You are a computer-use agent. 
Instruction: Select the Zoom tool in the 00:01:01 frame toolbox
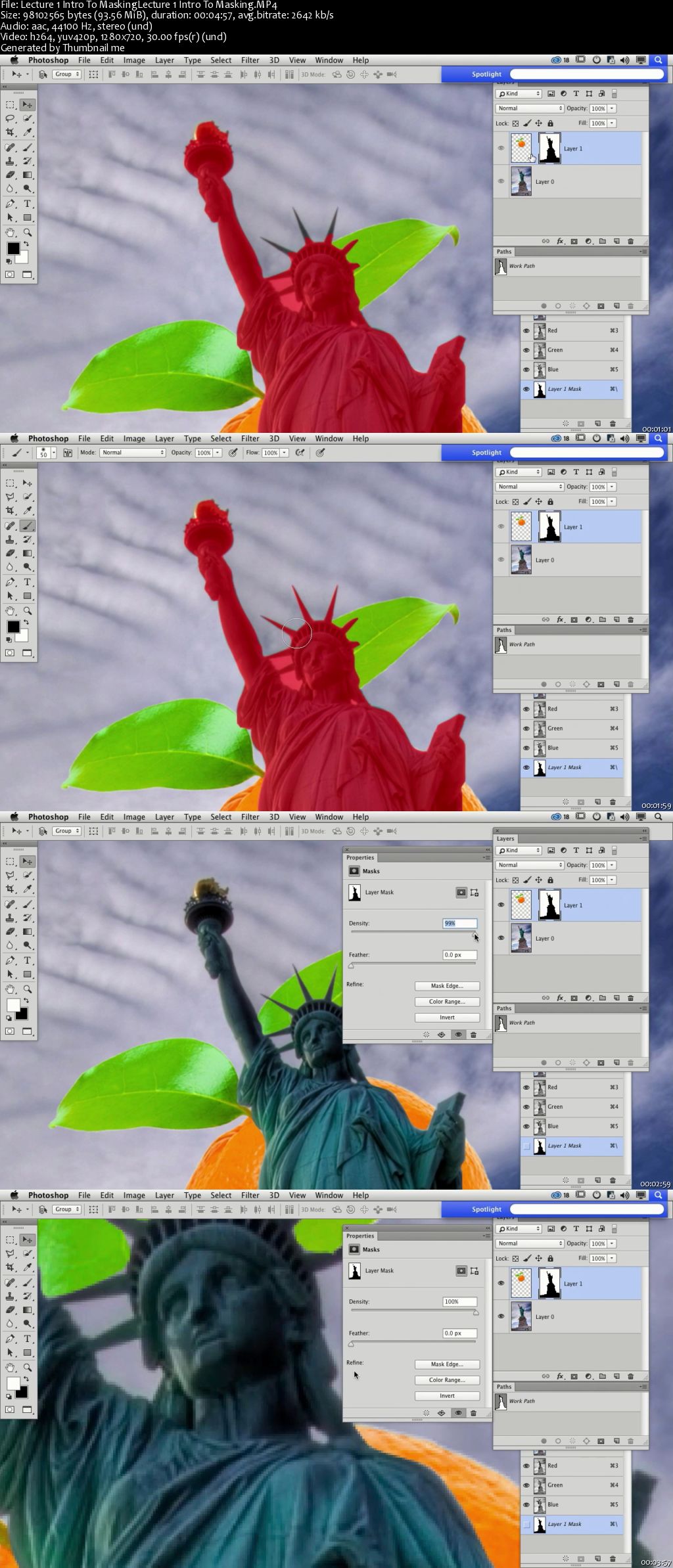pos(28,232)
